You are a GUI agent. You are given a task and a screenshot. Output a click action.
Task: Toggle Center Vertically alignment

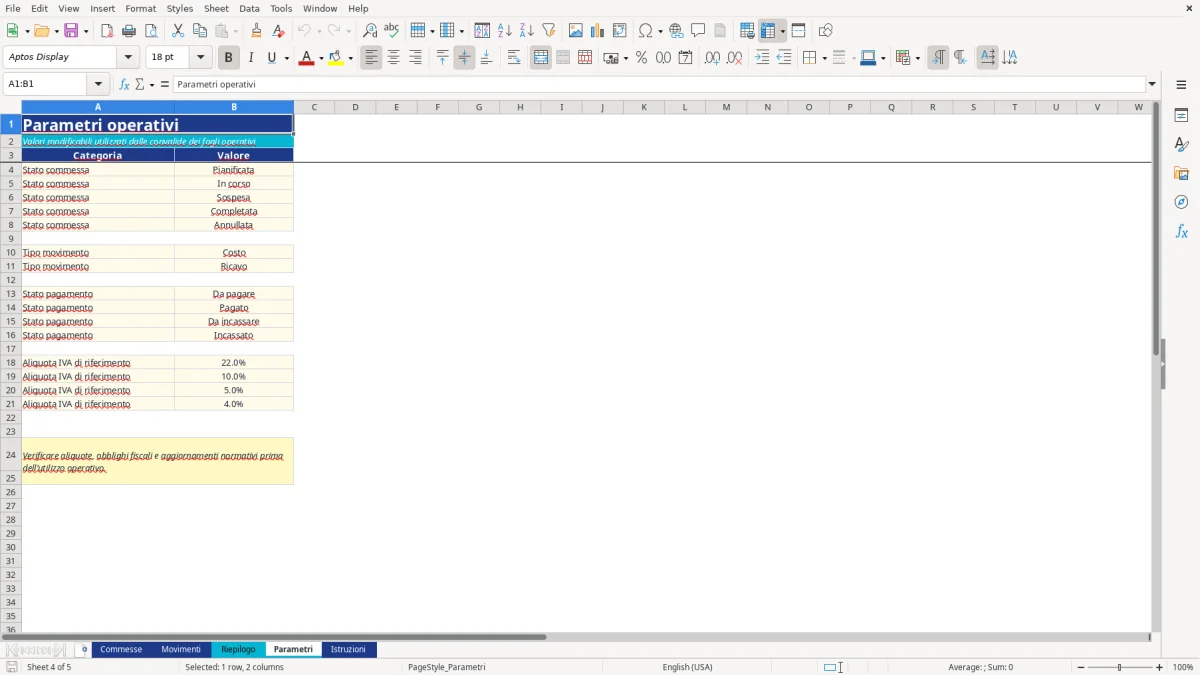[x=464, y=58]
